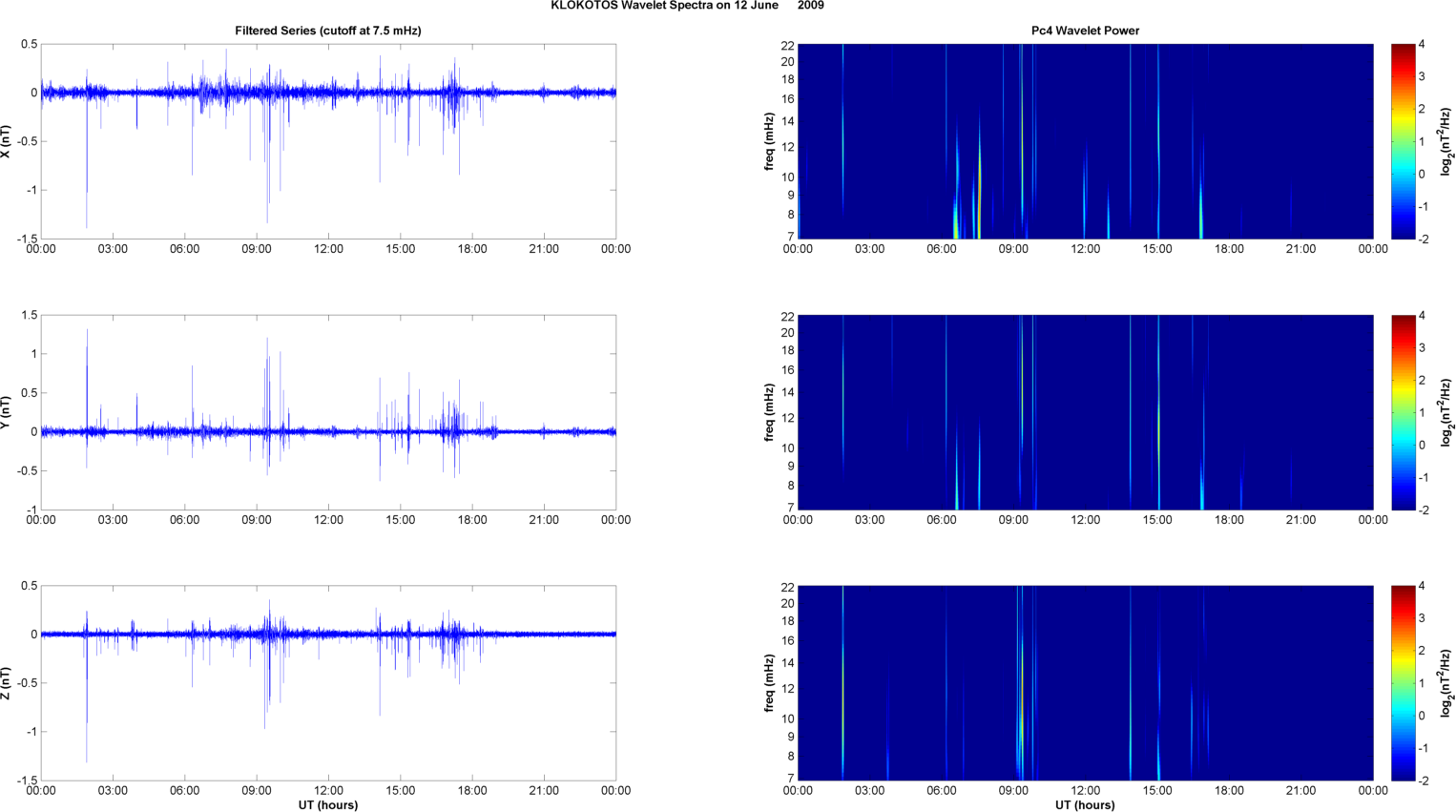
Task: Click "UT (hours)" label under the Z series plot
Action: (x=328, y=805)
